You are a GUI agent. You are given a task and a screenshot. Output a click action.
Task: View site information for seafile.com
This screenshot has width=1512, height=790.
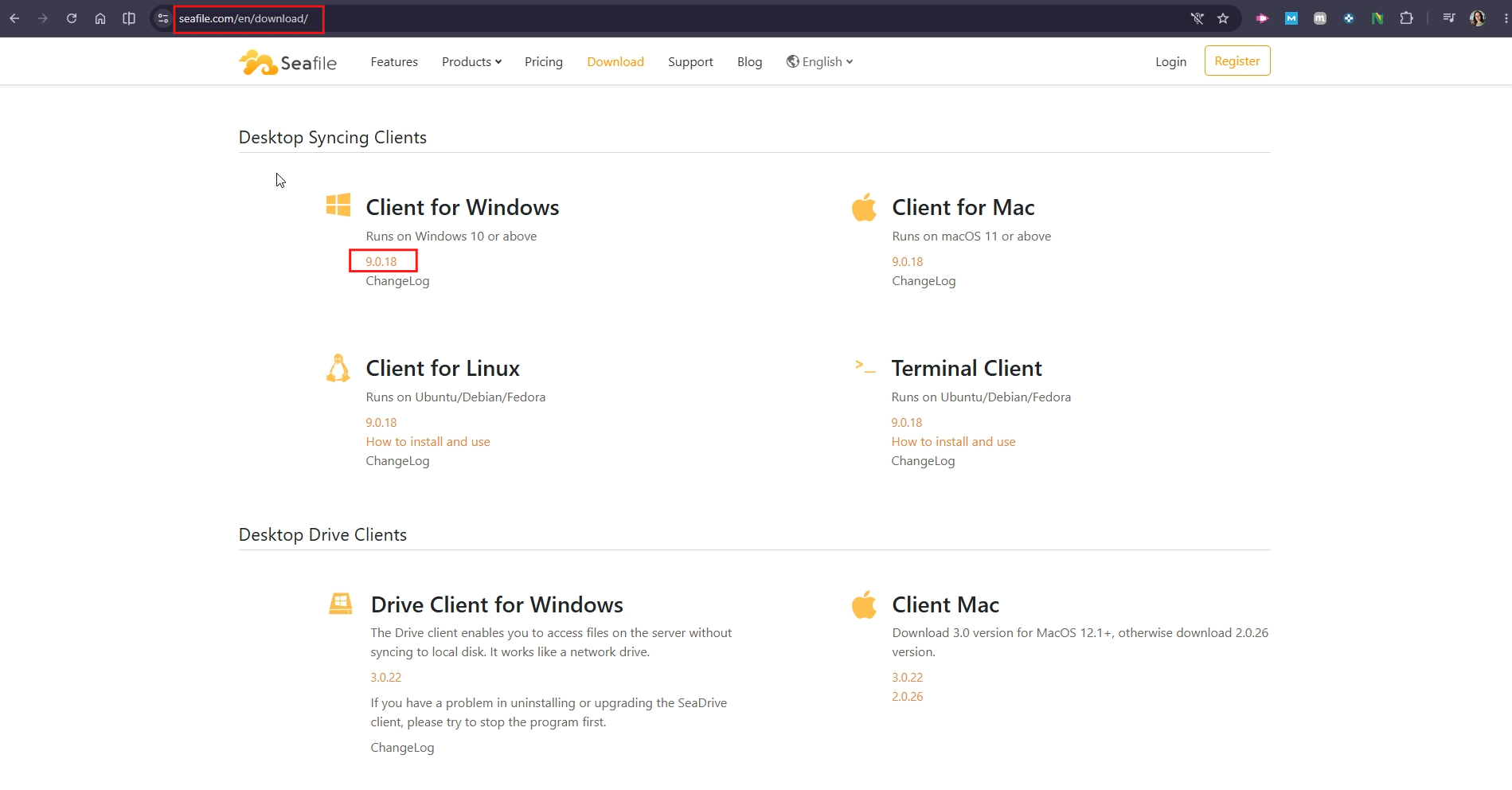(163, 18)
